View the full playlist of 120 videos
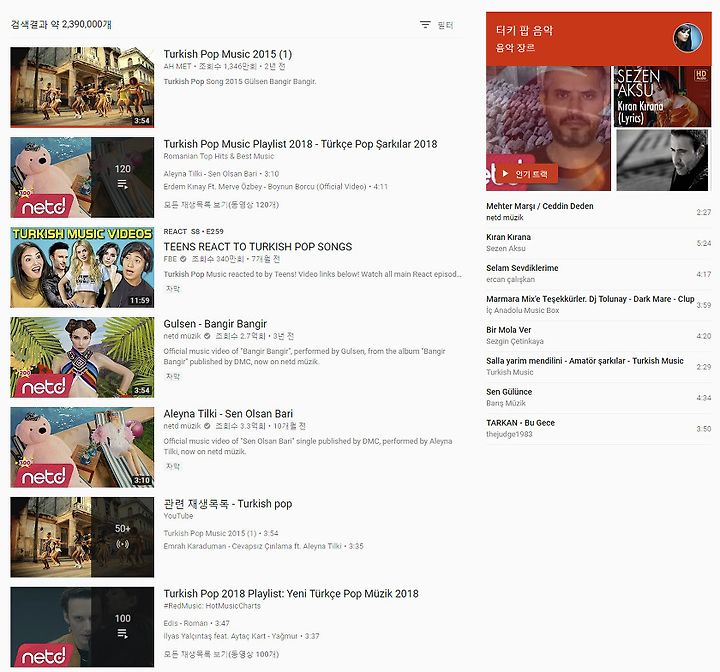The width and height of the screenshot is (720, 672). [221, 204]
